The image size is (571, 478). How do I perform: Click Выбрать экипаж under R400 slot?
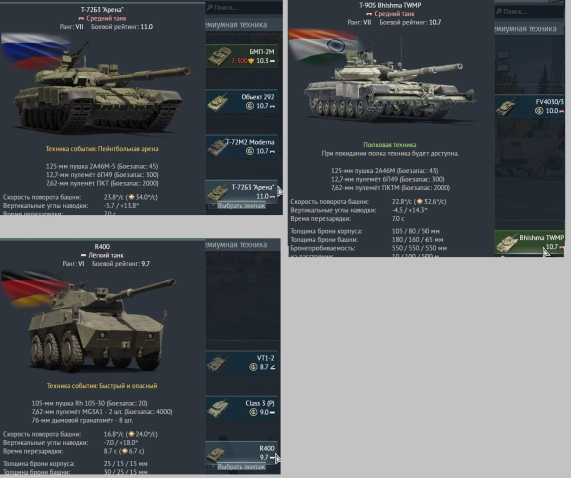click(x=241, y=467)
